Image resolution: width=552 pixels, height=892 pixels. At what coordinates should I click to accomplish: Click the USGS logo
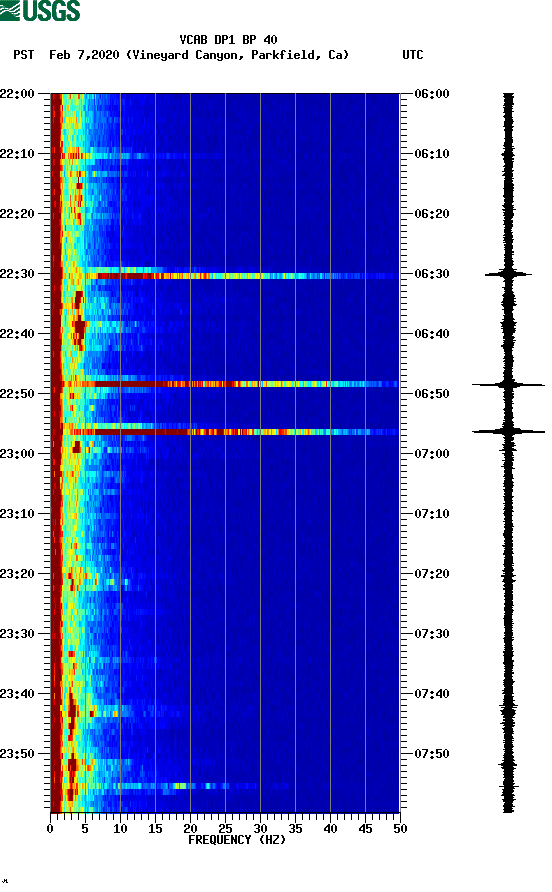(40, 10)
